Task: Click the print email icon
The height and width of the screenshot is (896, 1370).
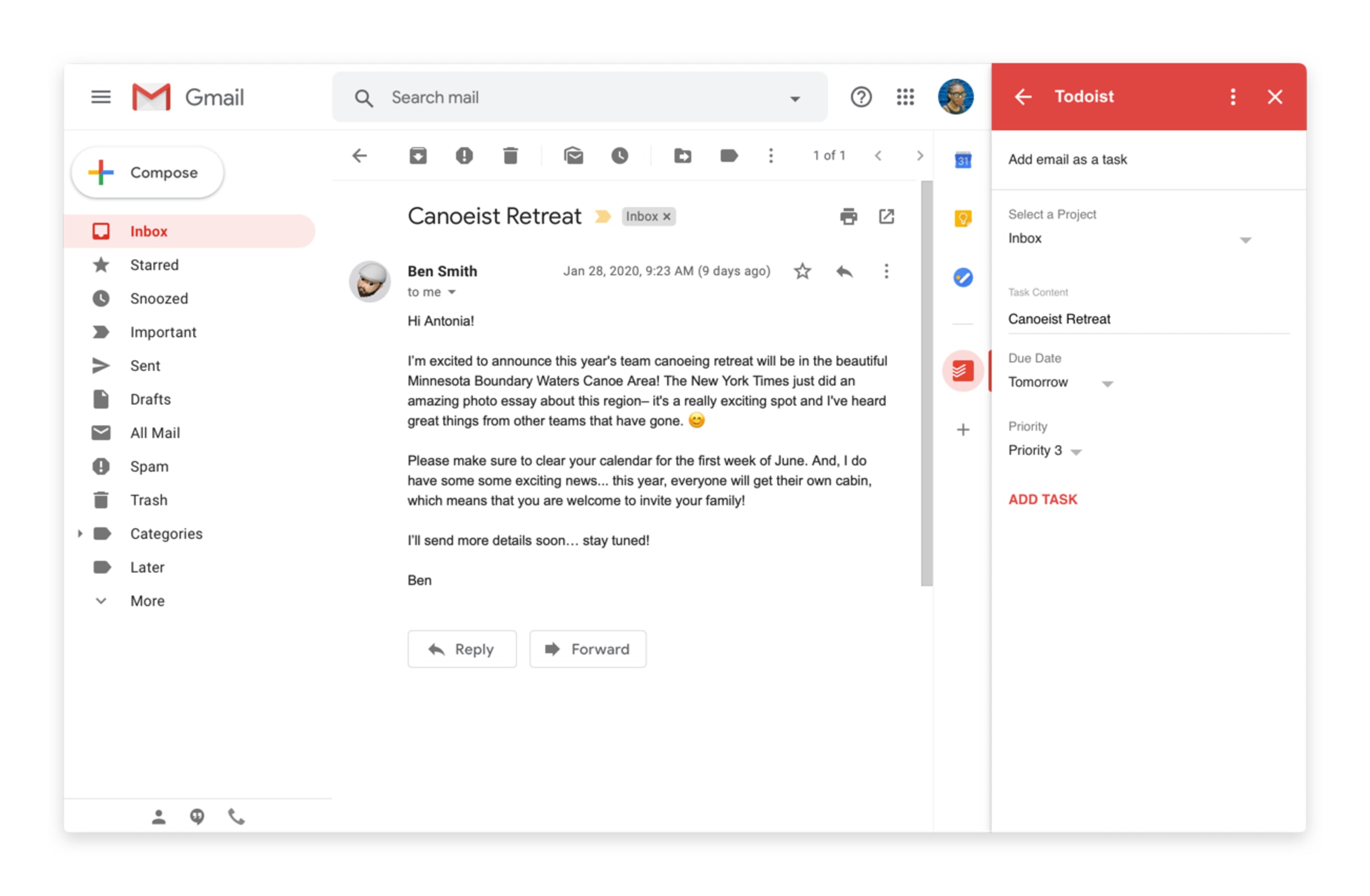Action: (x=847, y=216)
